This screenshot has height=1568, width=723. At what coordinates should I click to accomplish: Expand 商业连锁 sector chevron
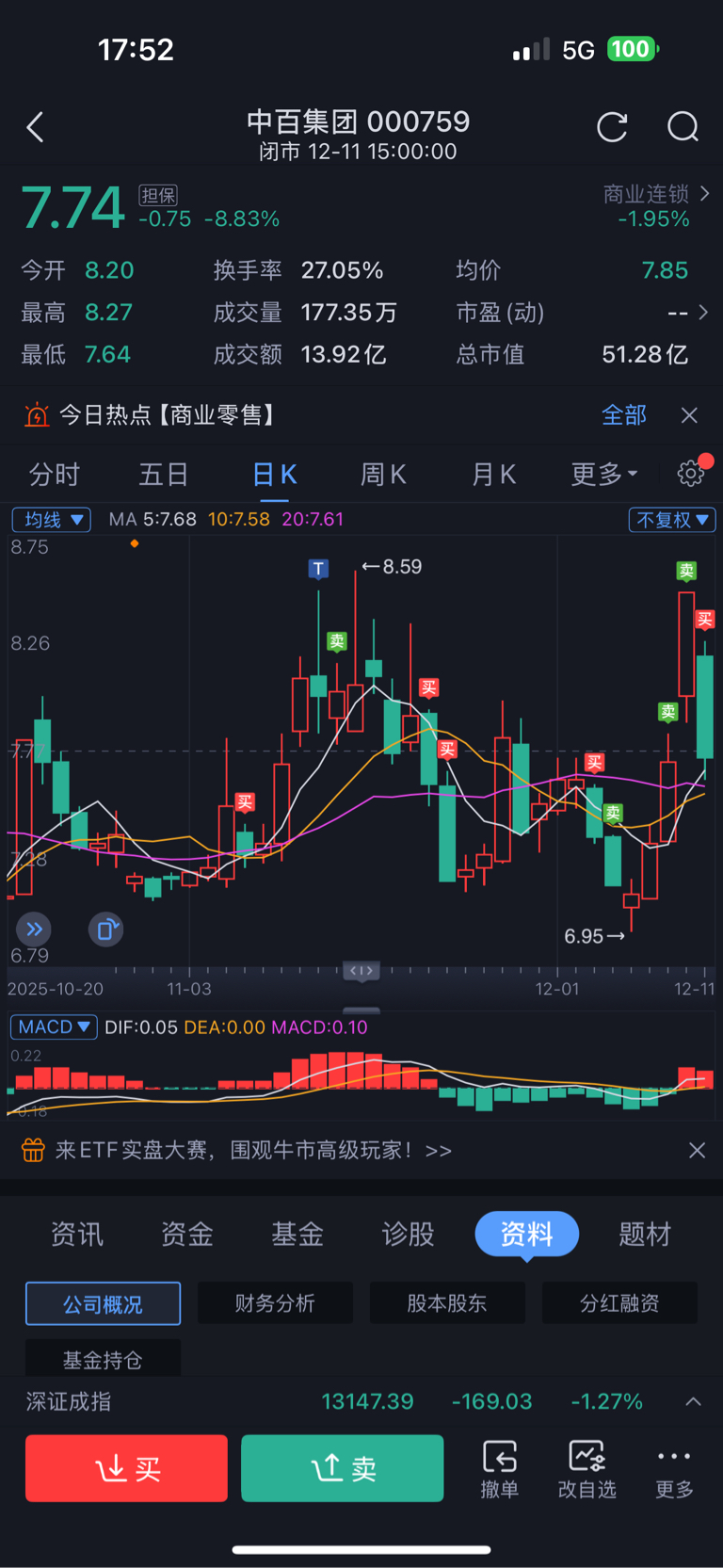tap(704, 193)
